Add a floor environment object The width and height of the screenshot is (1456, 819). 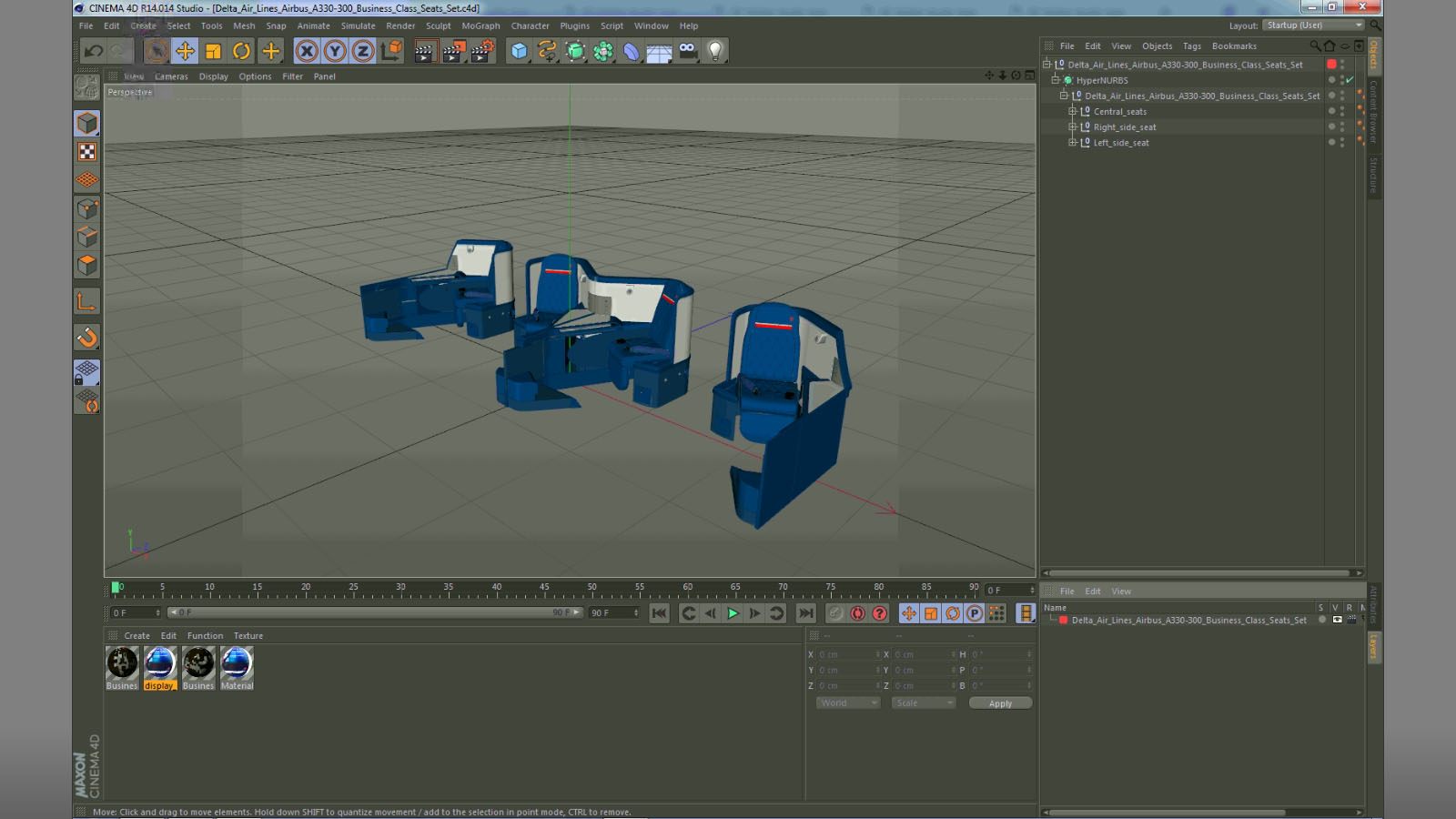(x=659, y=51)
